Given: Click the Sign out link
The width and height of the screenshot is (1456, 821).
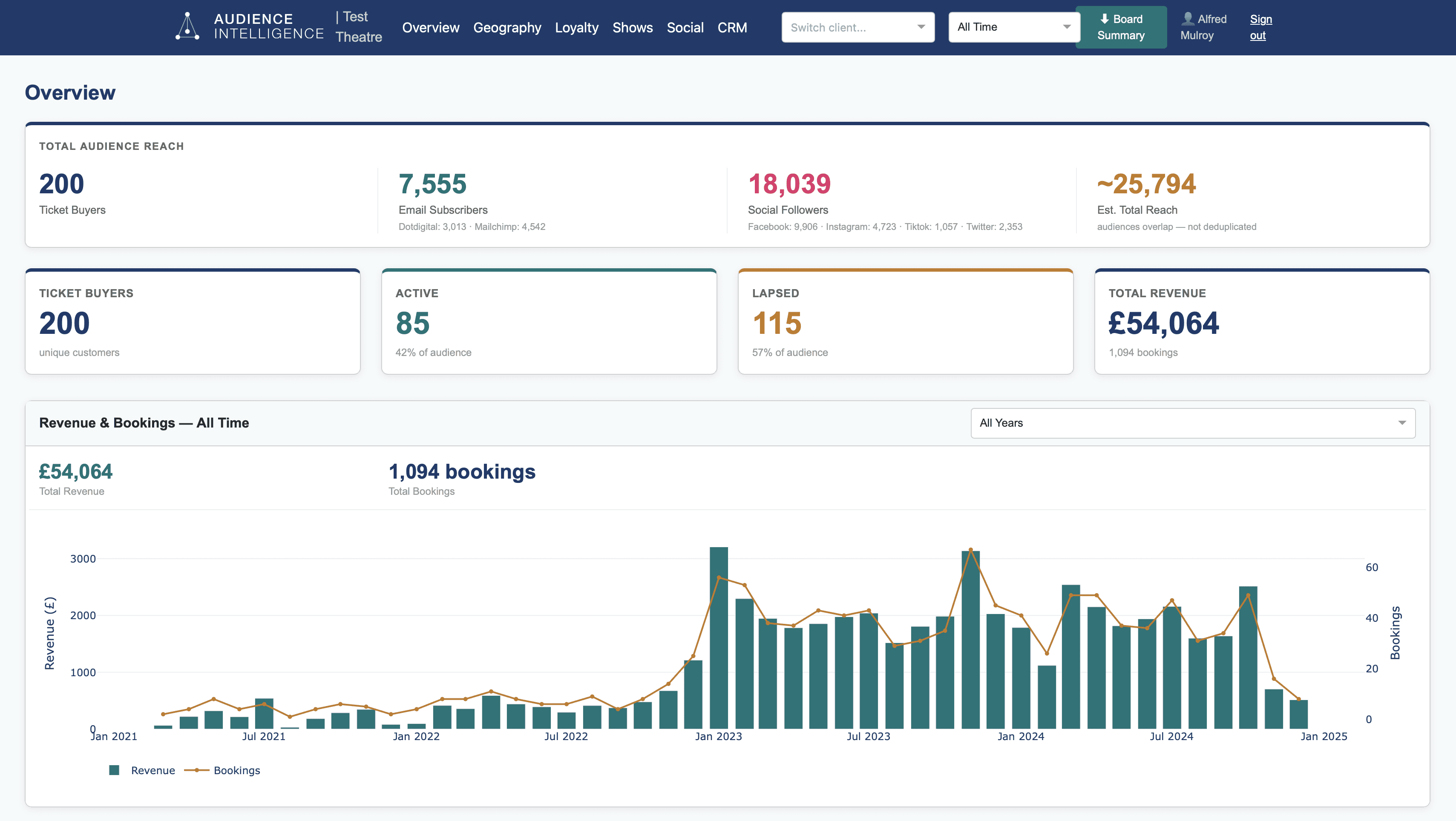Looking at the screenshot, I should coord(1261,26).
